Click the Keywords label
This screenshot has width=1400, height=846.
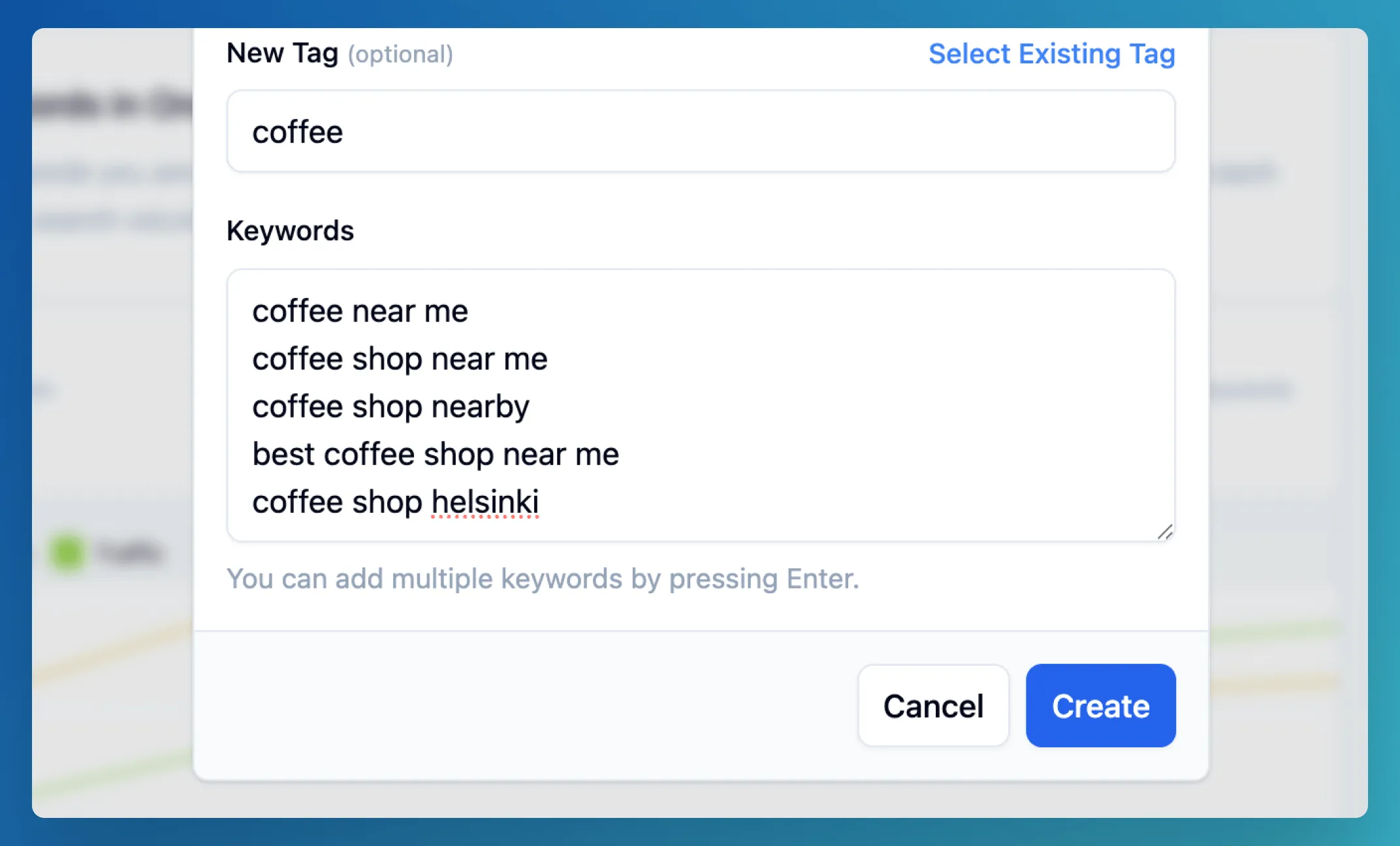[290, 230]
